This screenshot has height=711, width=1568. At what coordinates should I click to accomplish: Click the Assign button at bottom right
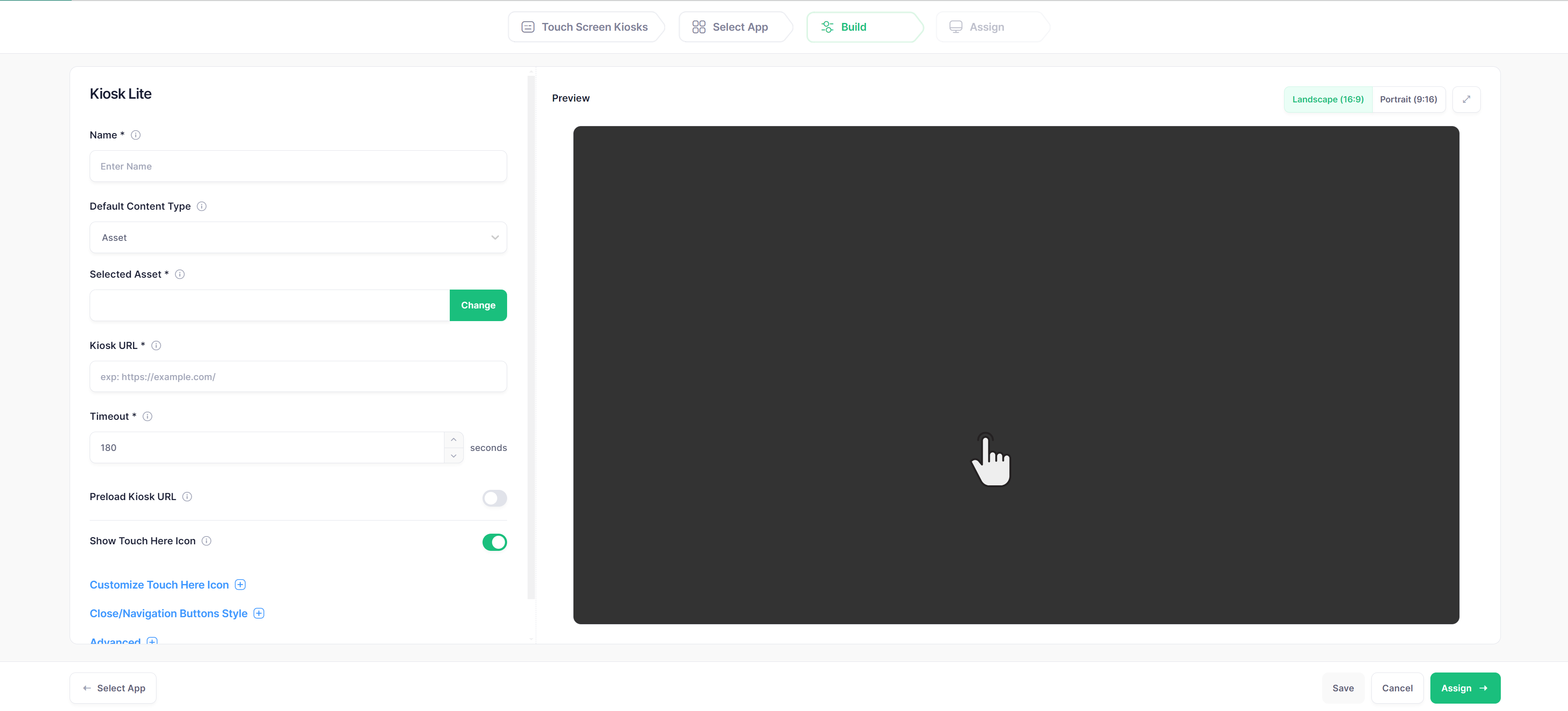tap(1464, 688)
